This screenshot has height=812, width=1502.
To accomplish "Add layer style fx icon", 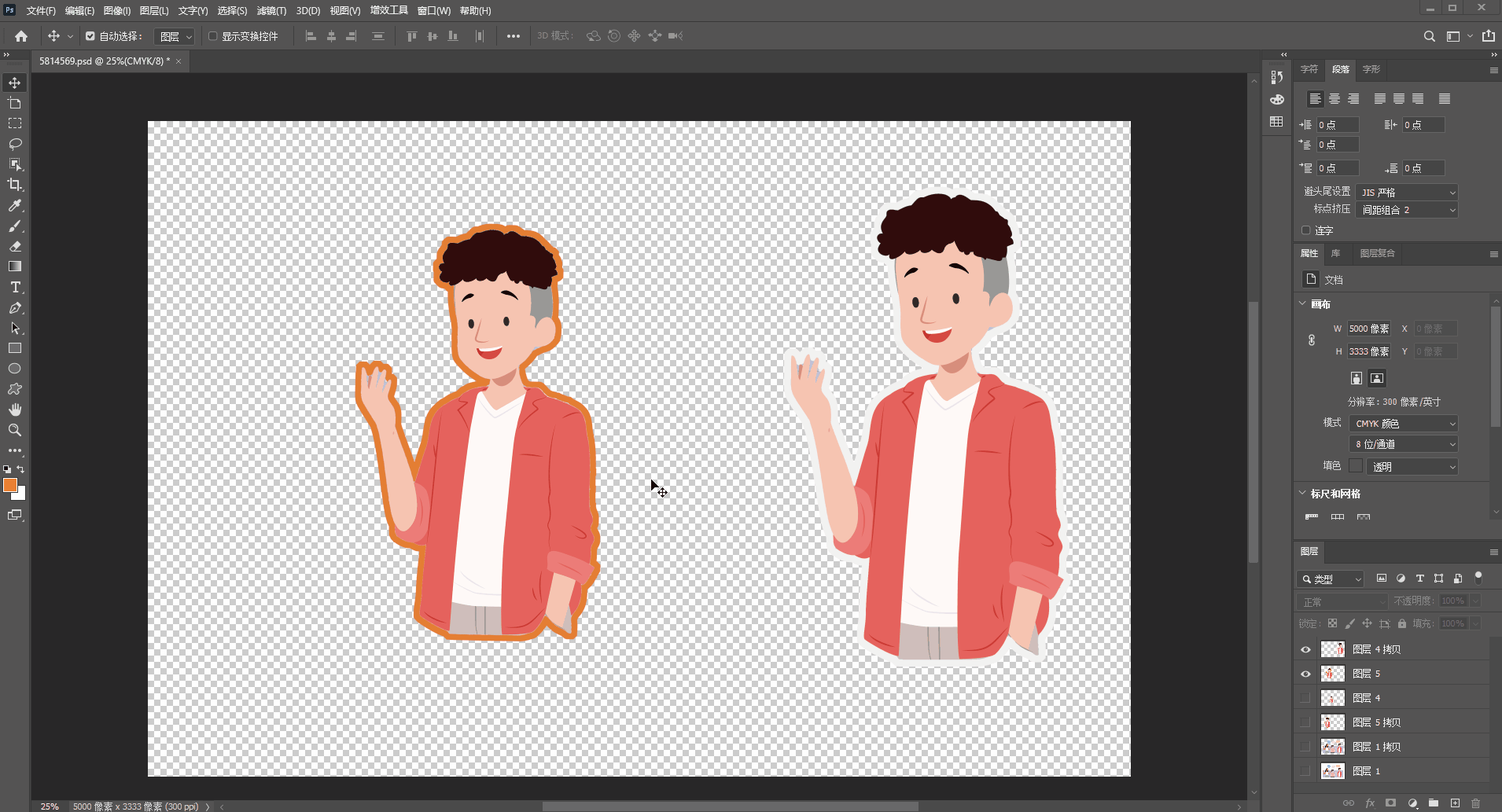I will pos(1370,803).
